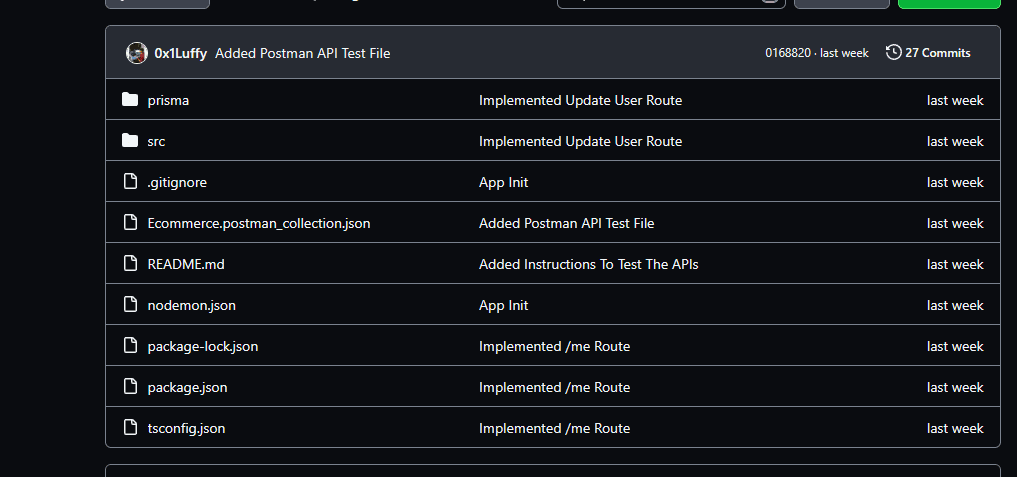Click the tsconfig.json file icon
This screenshot has height=477, width=1017.
tap(129, 428)
